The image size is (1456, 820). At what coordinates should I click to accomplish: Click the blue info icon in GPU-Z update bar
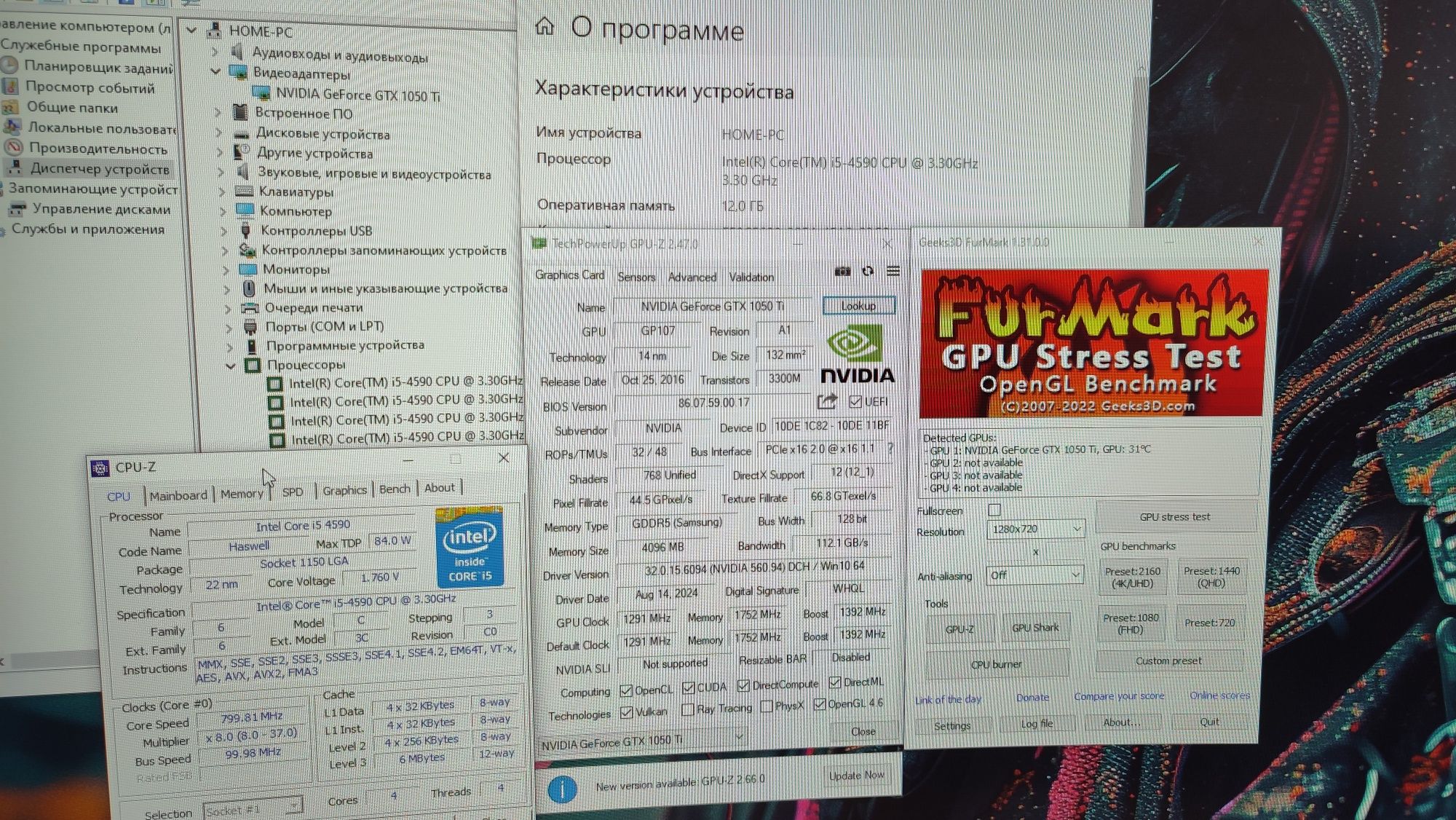click(x=562, y=789)
